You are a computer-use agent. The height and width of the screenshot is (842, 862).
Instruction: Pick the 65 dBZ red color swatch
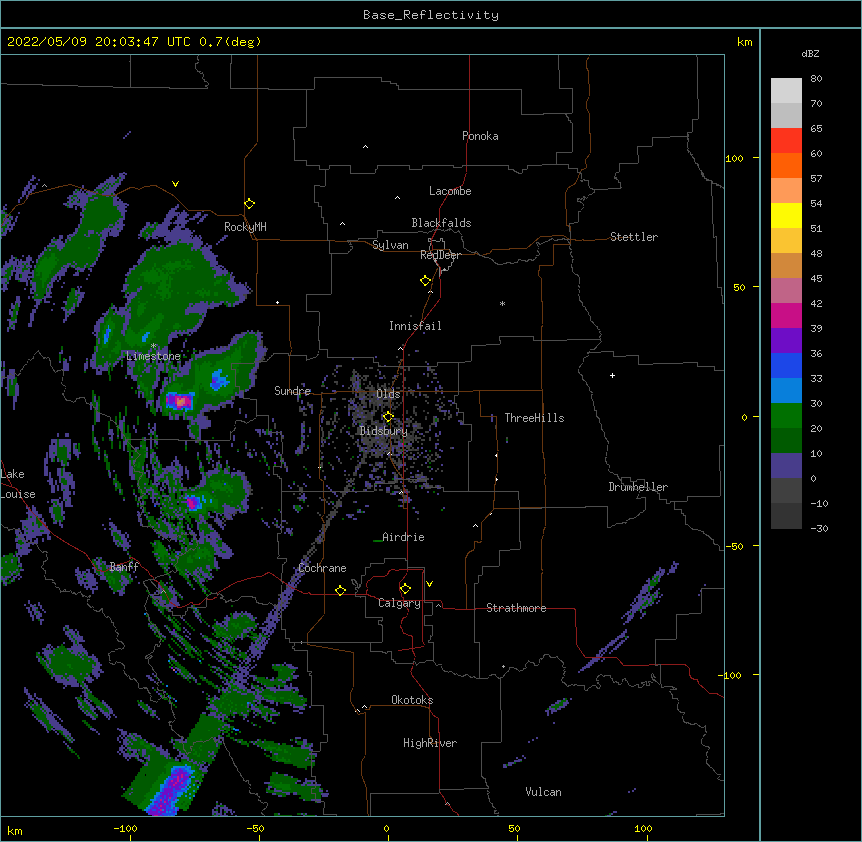pos(786,140)
